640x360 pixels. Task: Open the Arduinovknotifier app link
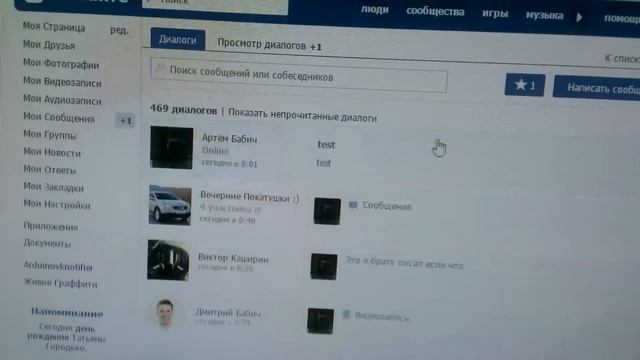click(x=58, y=266)
